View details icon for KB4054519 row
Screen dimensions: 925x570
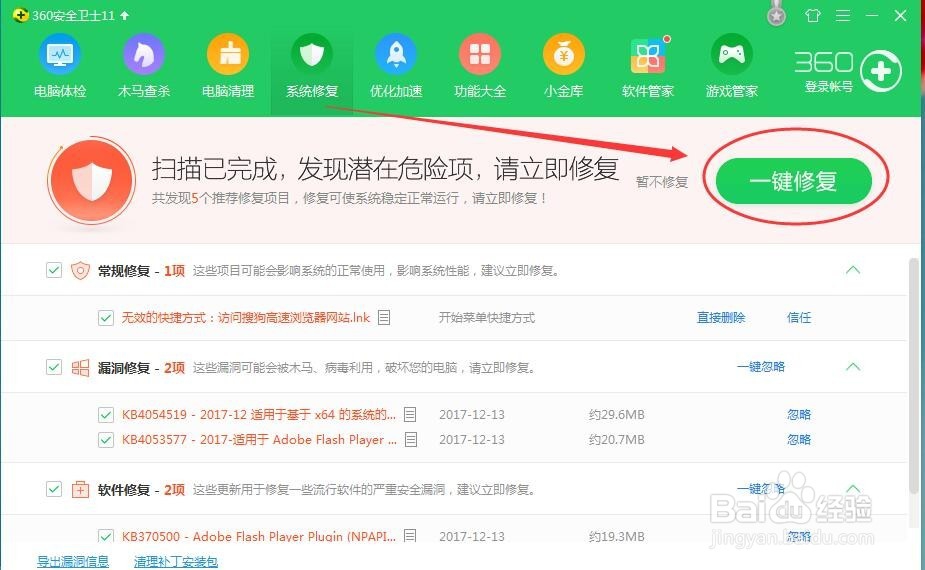click(410, 414)
